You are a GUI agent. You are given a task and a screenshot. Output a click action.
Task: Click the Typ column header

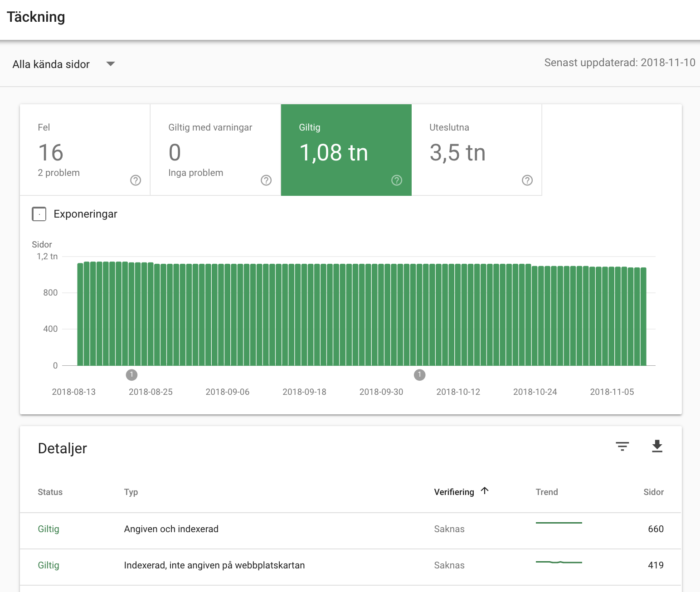(131, 492)
